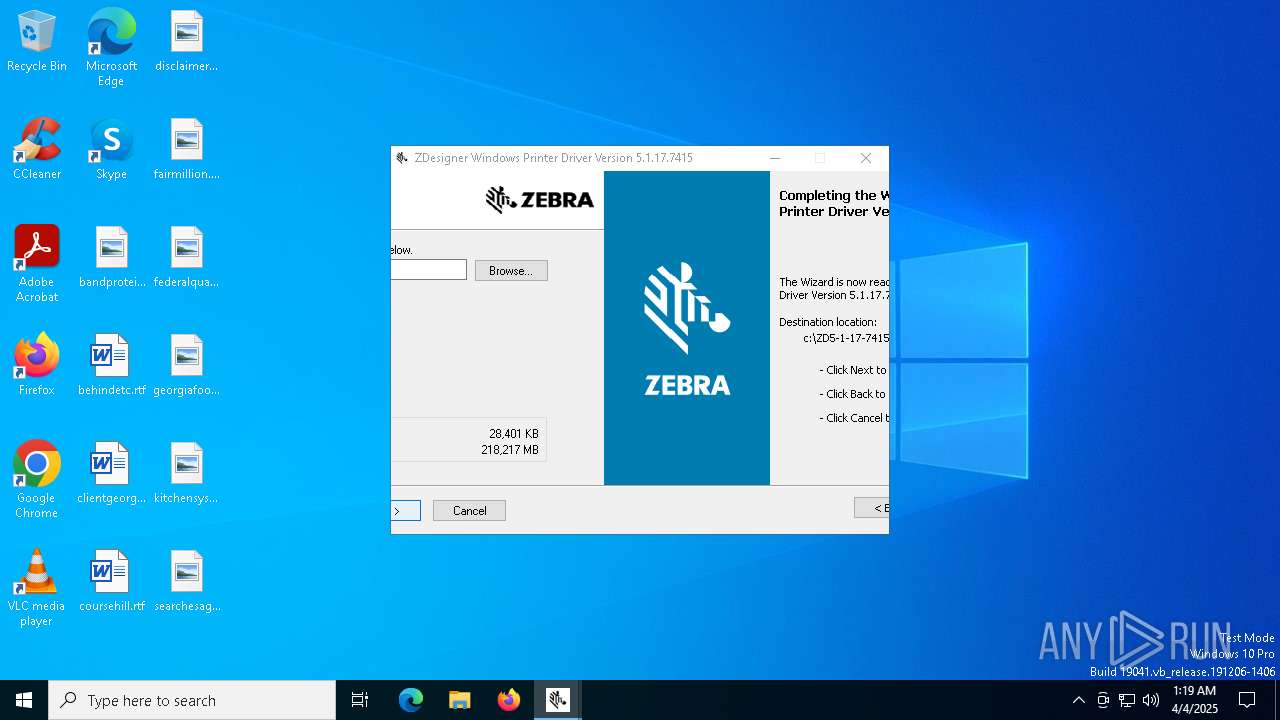1280x720 pixels.
Task: Open CCleaner desktop shortcut
Action: click(x=37, y=150)
